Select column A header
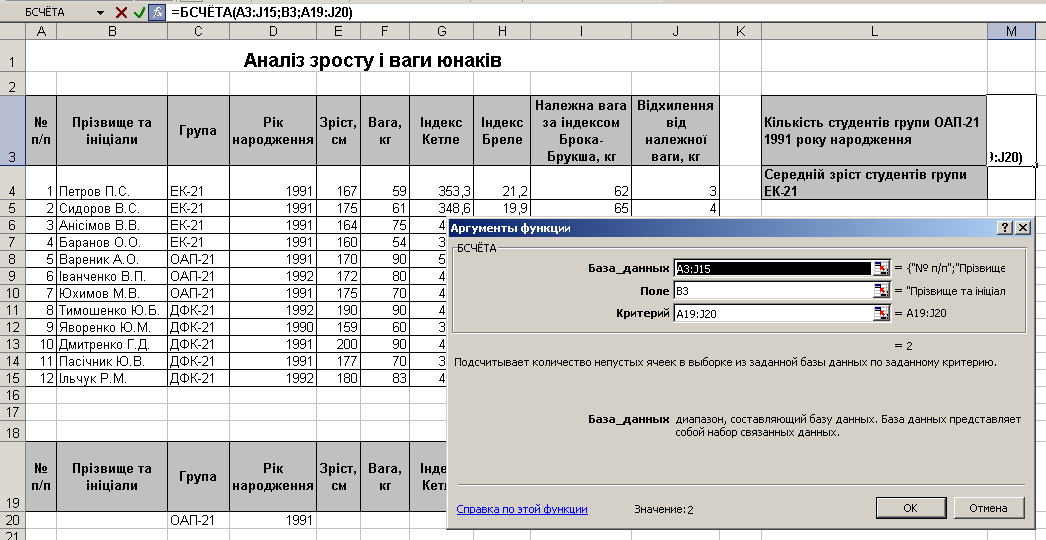Viewport: 1046px width, 540px height. tap(41, 31)
